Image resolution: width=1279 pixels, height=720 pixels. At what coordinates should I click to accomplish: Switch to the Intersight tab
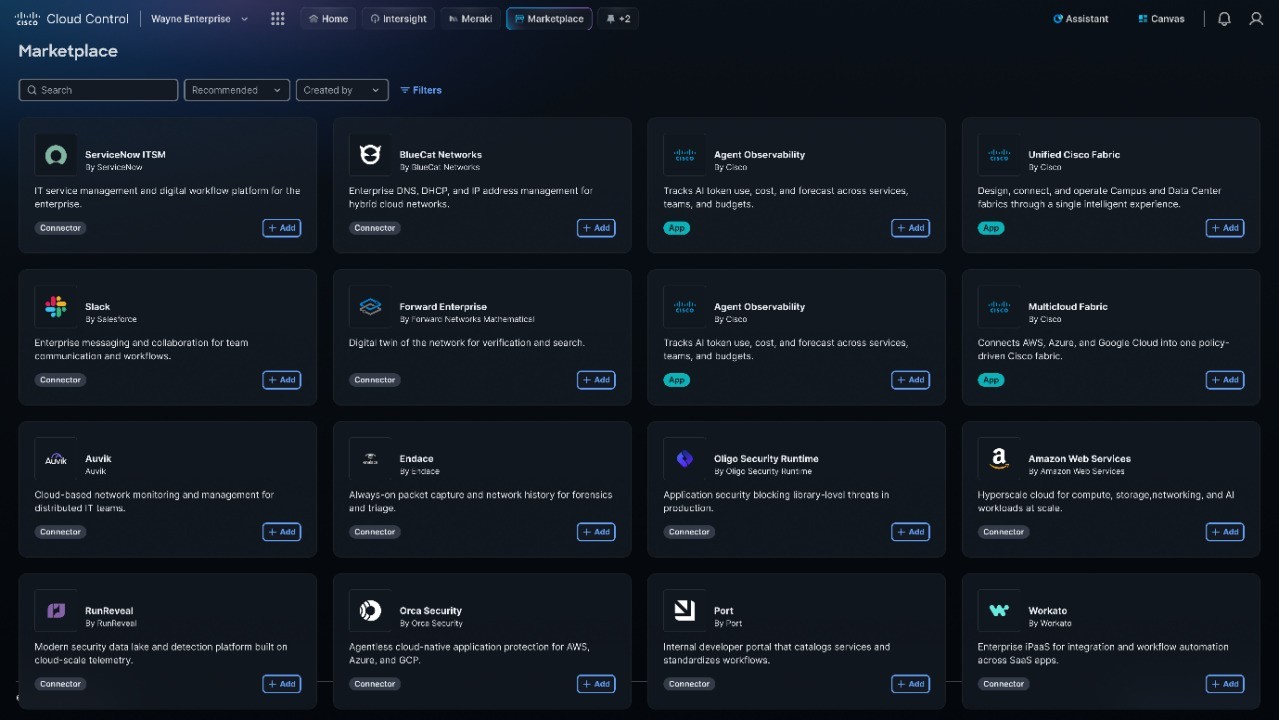point(398,19)
